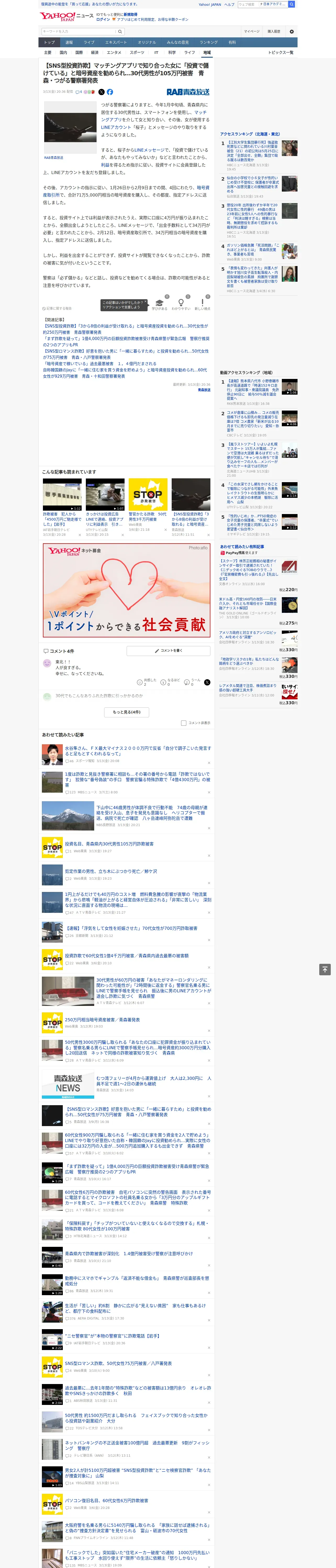Click the ログイン link in header

tap(103, 20)
